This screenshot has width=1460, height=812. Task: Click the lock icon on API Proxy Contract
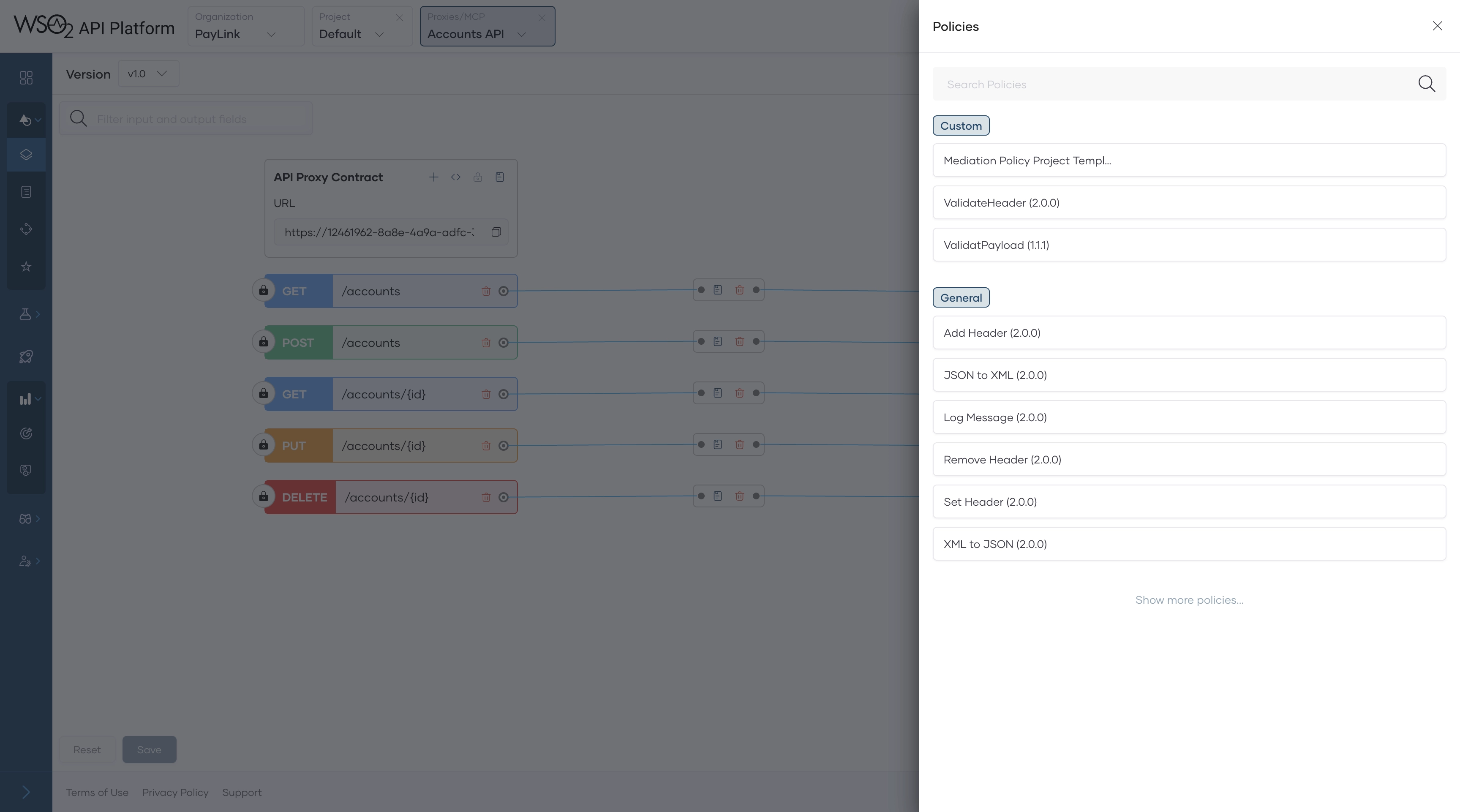pyautogui.click(x=477, y=177)
